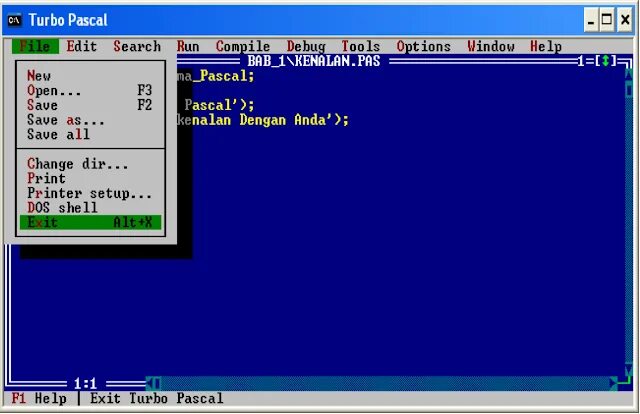Open the Tools menu

360,46
